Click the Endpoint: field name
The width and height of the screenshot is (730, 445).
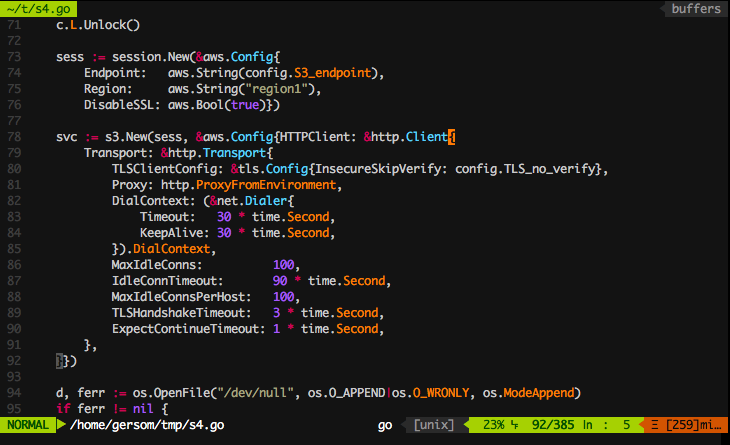[x=115, y=74]
